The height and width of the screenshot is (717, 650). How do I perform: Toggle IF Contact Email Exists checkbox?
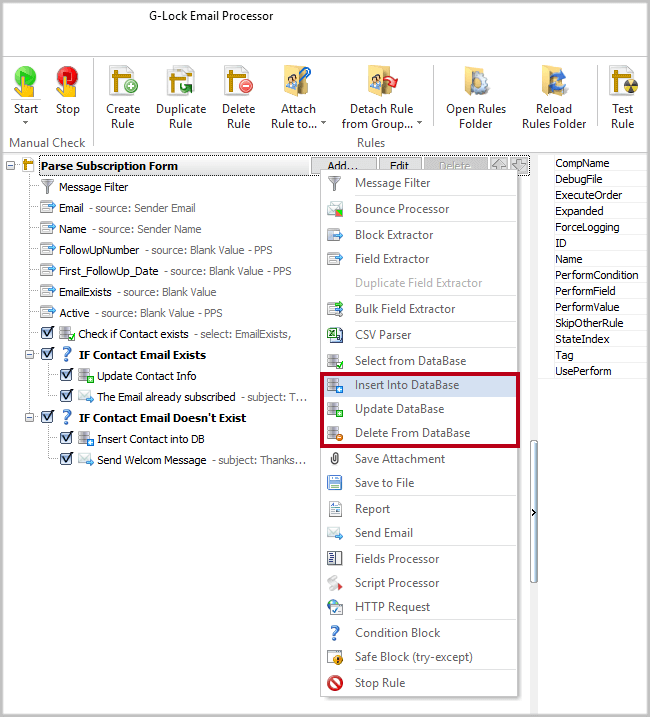48,354
